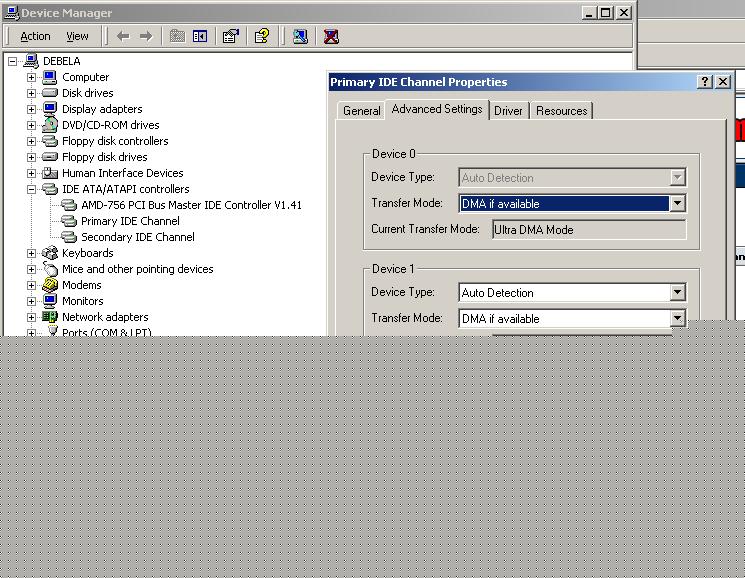Image resolution: width=745 pixels, height=578 pixels.
Task: Click the Help toolbar icon
Action: pyautogui.click(x=261, y=36)
